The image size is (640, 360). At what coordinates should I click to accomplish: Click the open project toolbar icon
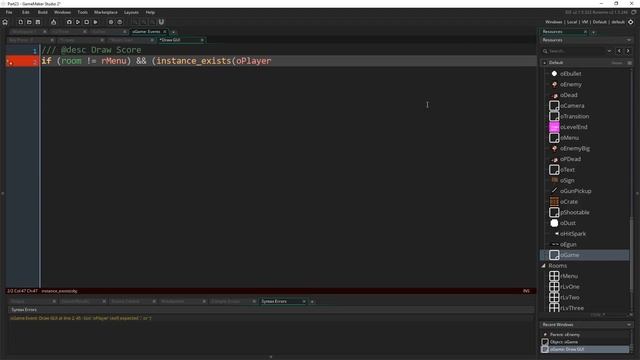coord(29,22)
